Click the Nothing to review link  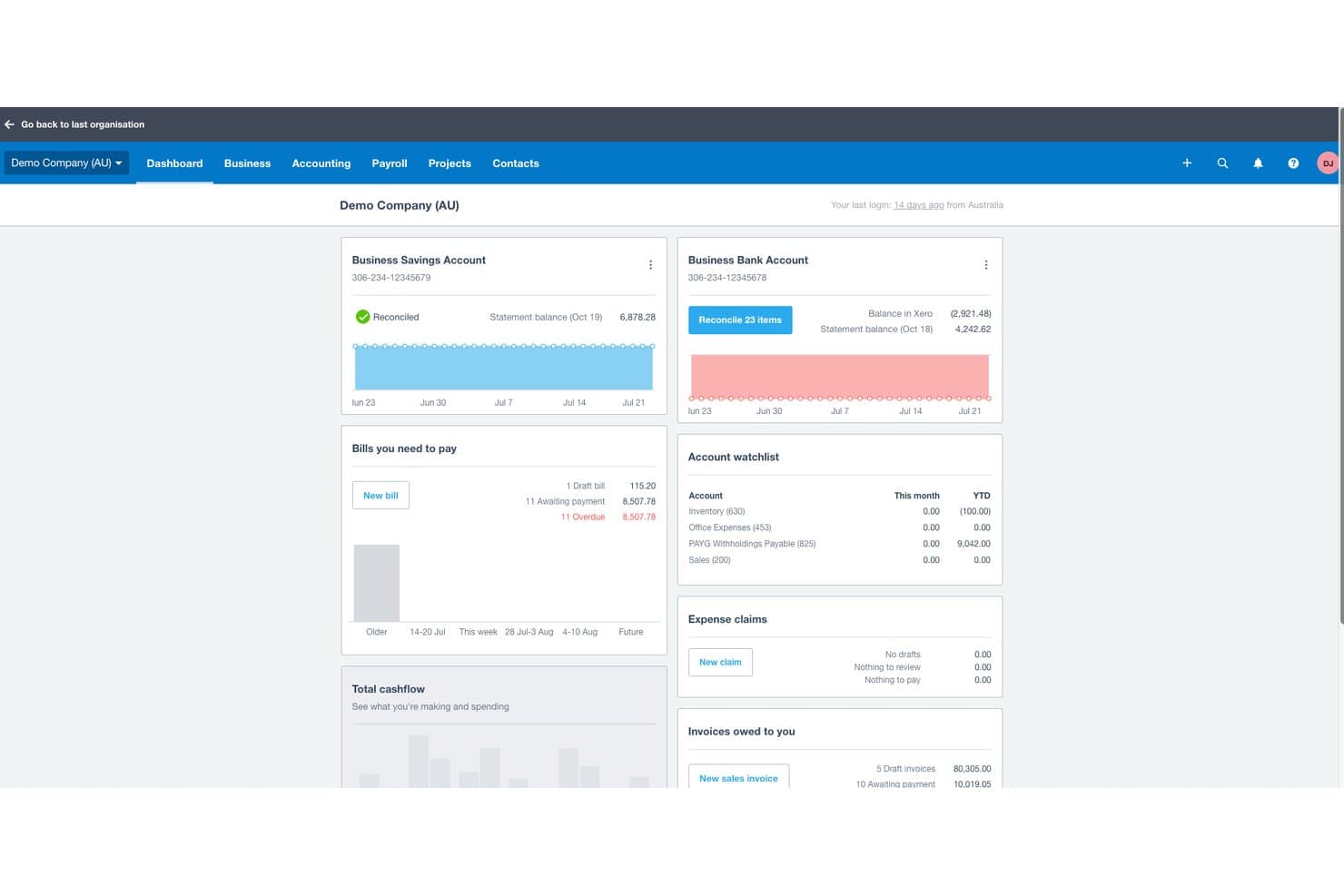[x=887, y=667]
